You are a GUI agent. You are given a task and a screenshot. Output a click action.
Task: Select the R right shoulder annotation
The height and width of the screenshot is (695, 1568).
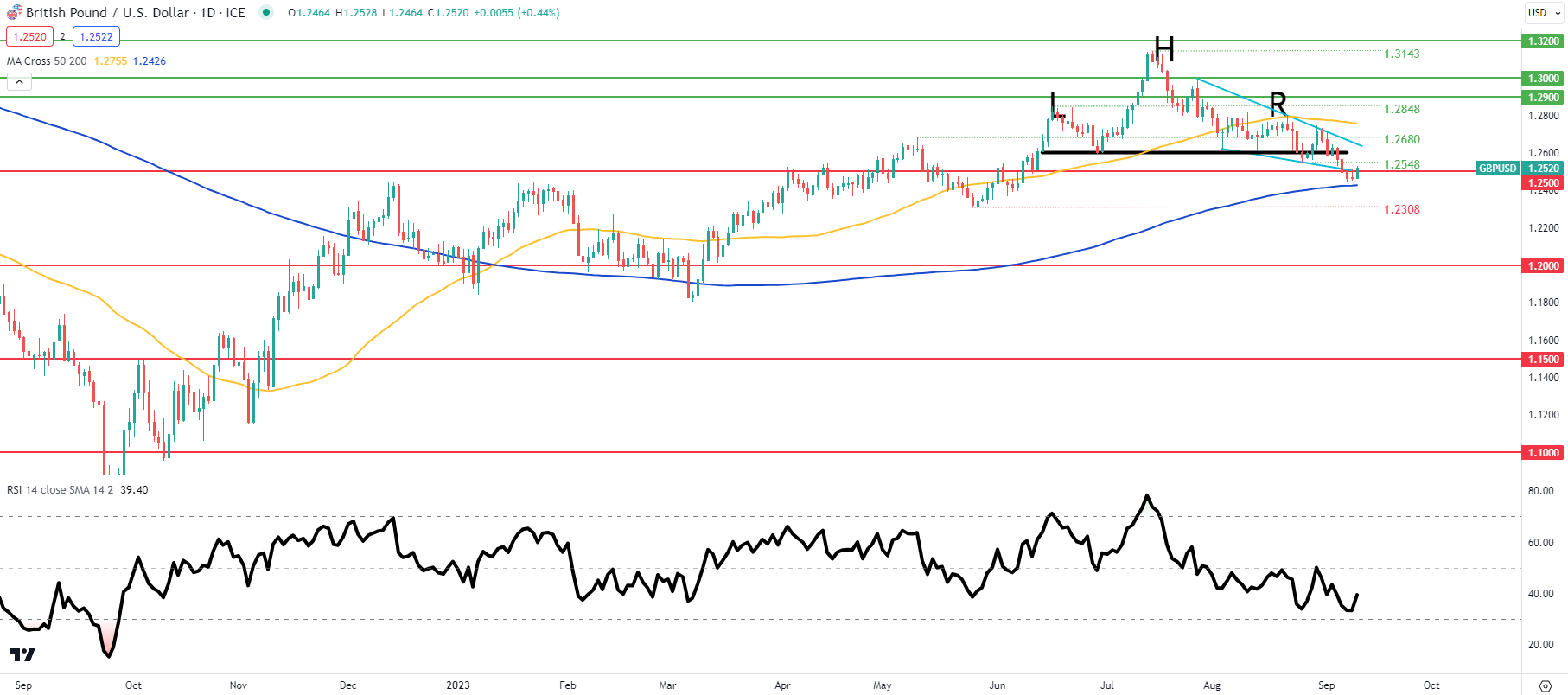point(1278,103)
